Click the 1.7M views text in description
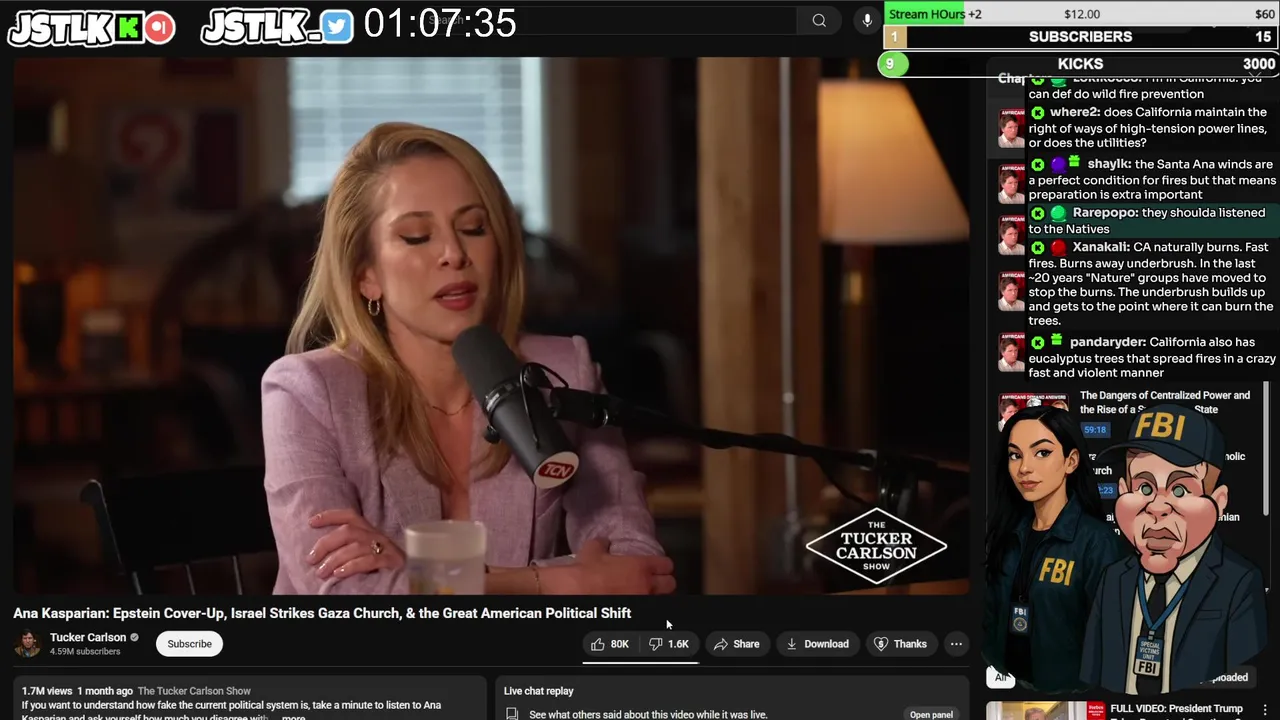This screenshot has width=1280, height=720. 47,691
